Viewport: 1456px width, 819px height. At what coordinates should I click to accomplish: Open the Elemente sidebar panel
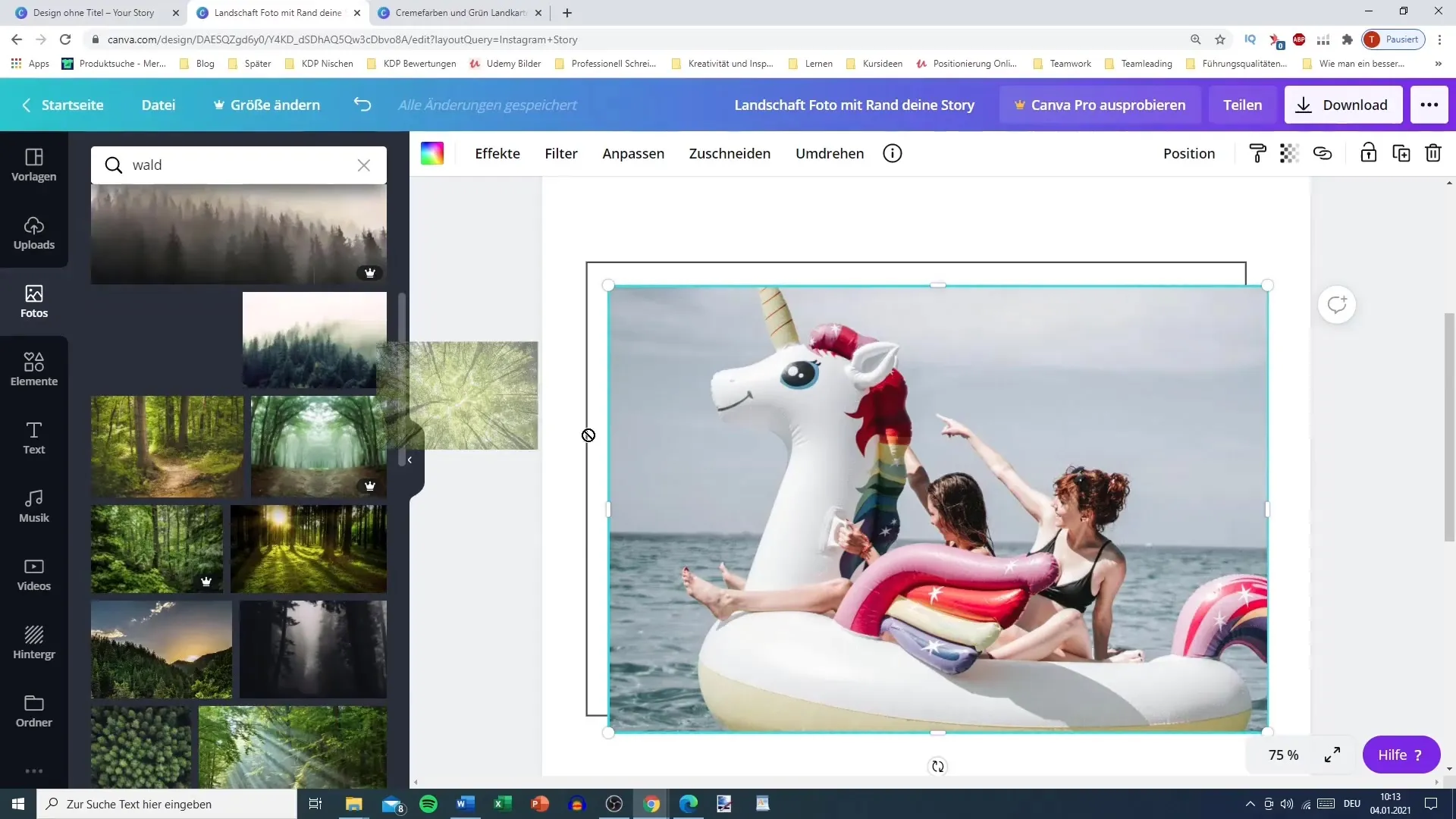[x=33, y=369]
